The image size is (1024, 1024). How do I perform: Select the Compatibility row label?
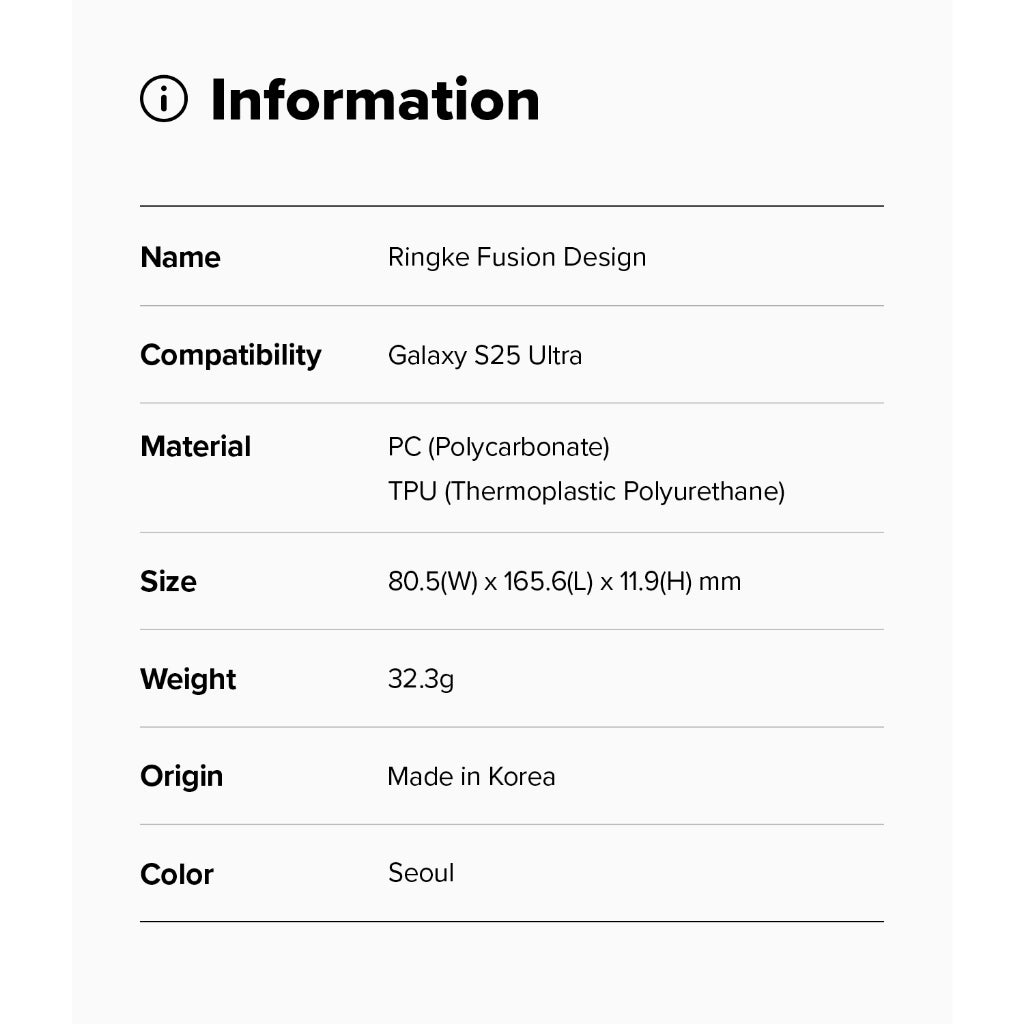(x=230, y=355)
